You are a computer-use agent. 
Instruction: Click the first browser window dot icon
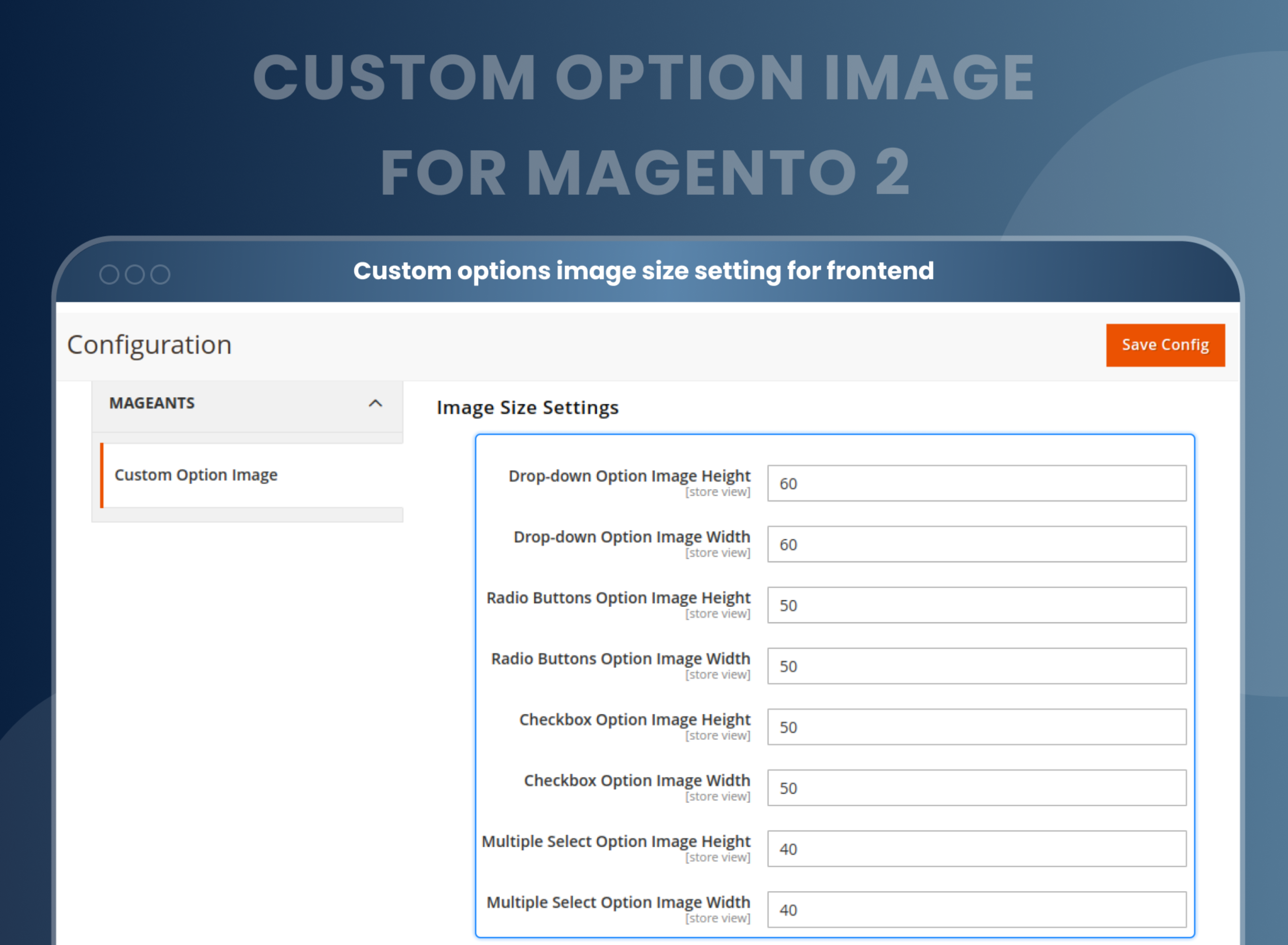109,274
